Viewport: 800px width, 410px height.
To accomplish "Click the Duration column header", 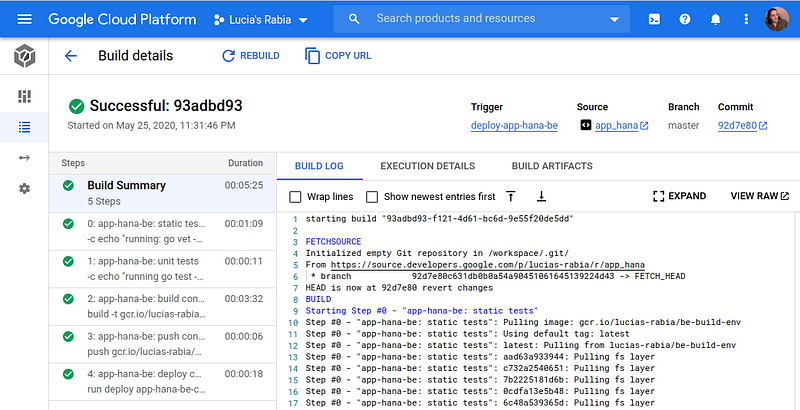I will [245, 163].
